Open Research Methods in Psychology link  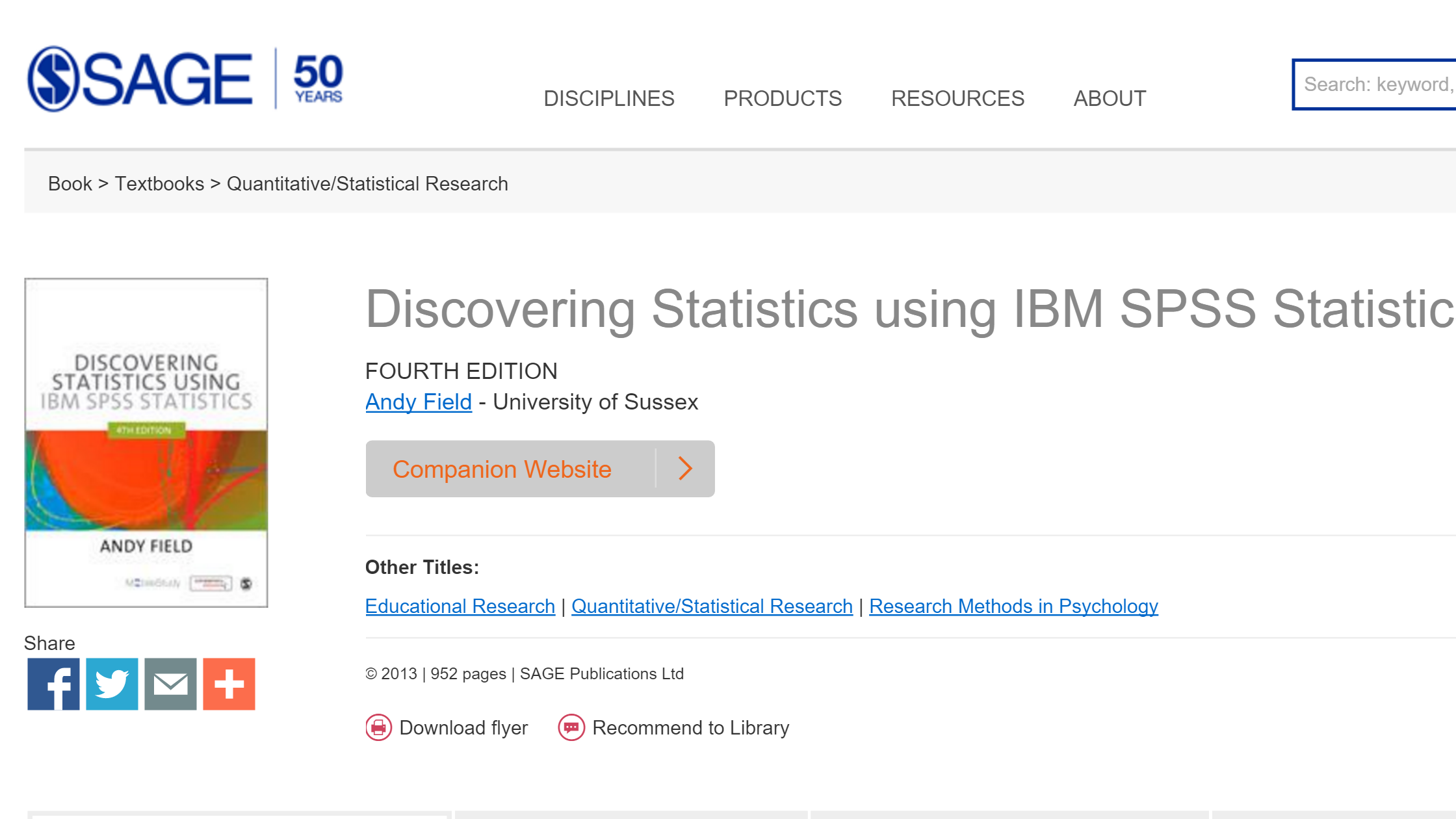[x=1013, y=606]
